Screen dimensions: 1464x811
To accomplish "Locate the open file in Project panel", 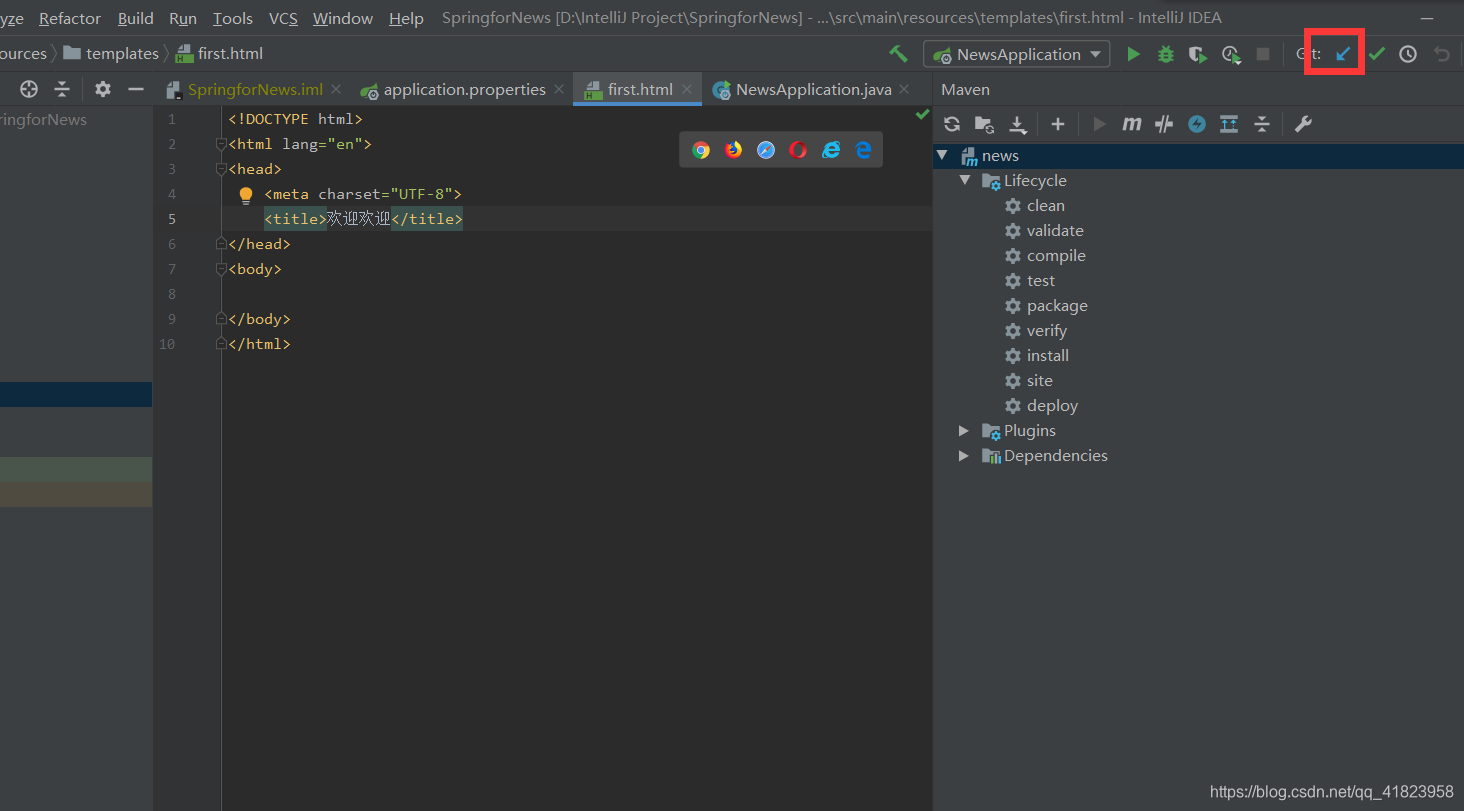I will click(29, 89).
